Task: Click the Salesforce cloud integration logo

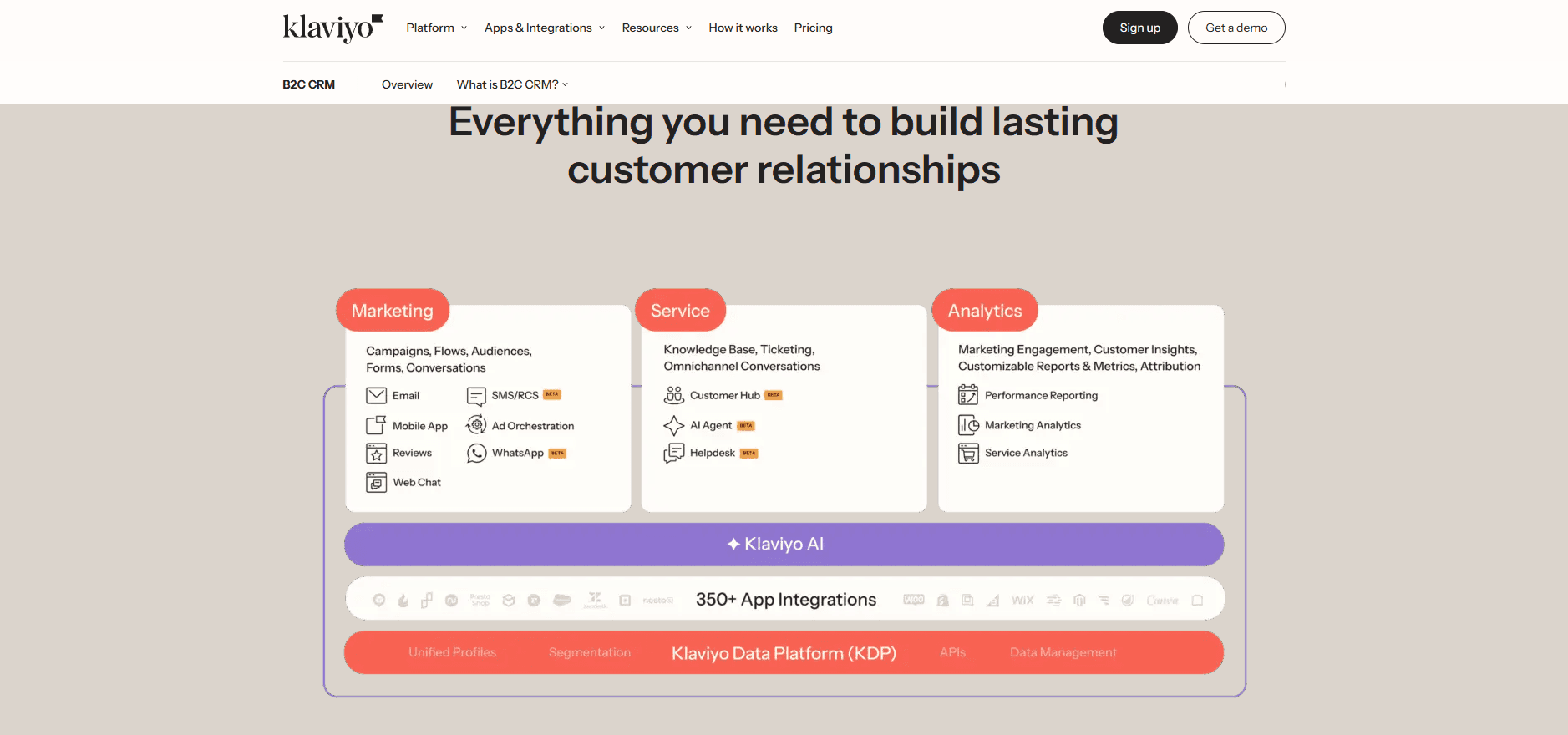Action: pos(561,600)
